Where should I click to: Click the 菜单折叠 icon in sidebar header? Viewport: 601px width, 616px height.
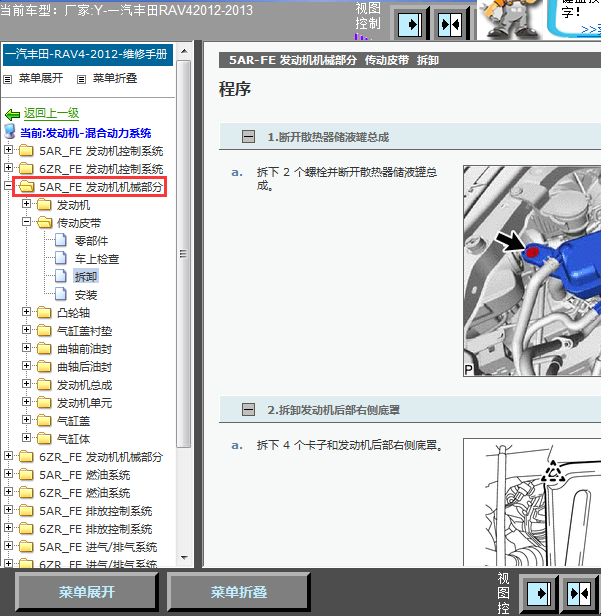click(81, 80)
